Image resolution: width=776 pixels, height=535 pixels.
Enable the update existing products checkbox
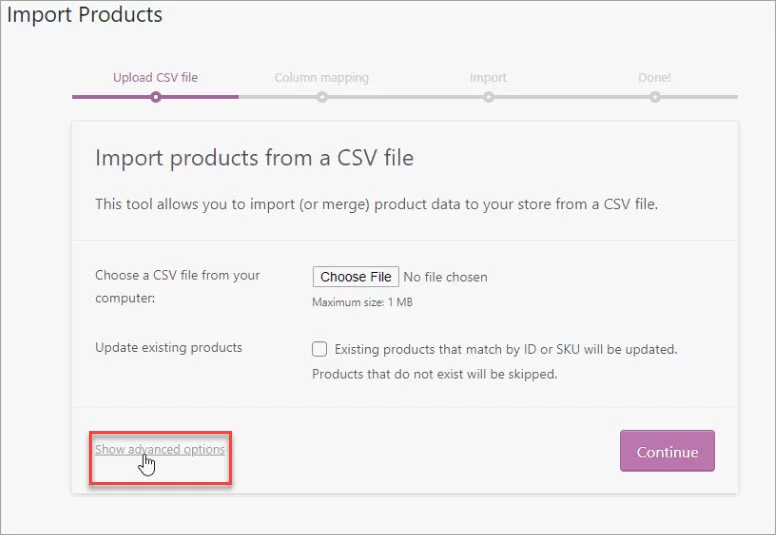320,349
